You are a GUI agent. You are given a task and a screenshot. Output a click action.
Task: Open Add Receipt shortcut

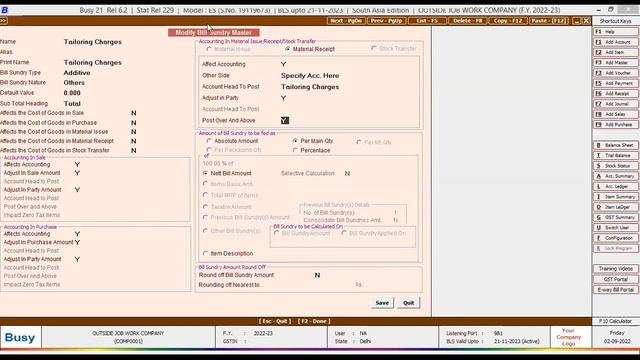[616, 93]
